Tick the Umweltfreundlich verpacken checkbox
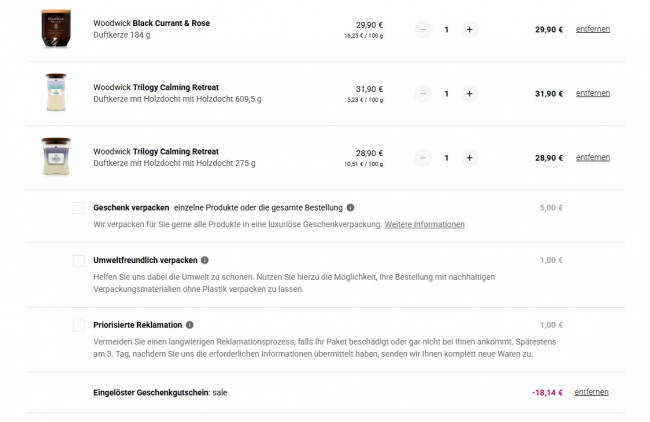The width and height of the screenshot is (650, 422). [x=78, y=260]
